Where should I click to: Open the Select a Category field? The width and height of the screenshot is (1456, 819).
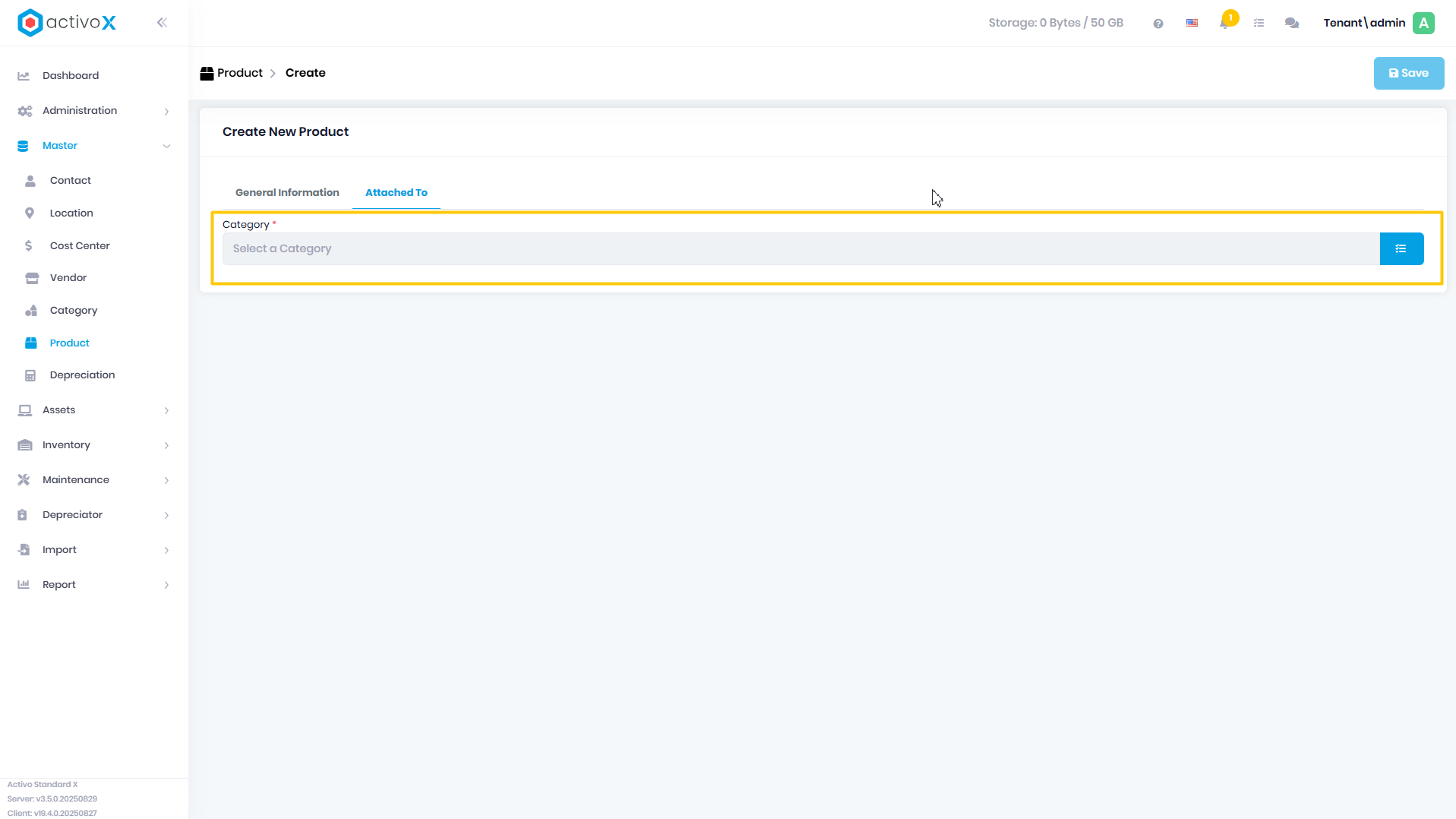pyautogui.click(x=801, y=248)
